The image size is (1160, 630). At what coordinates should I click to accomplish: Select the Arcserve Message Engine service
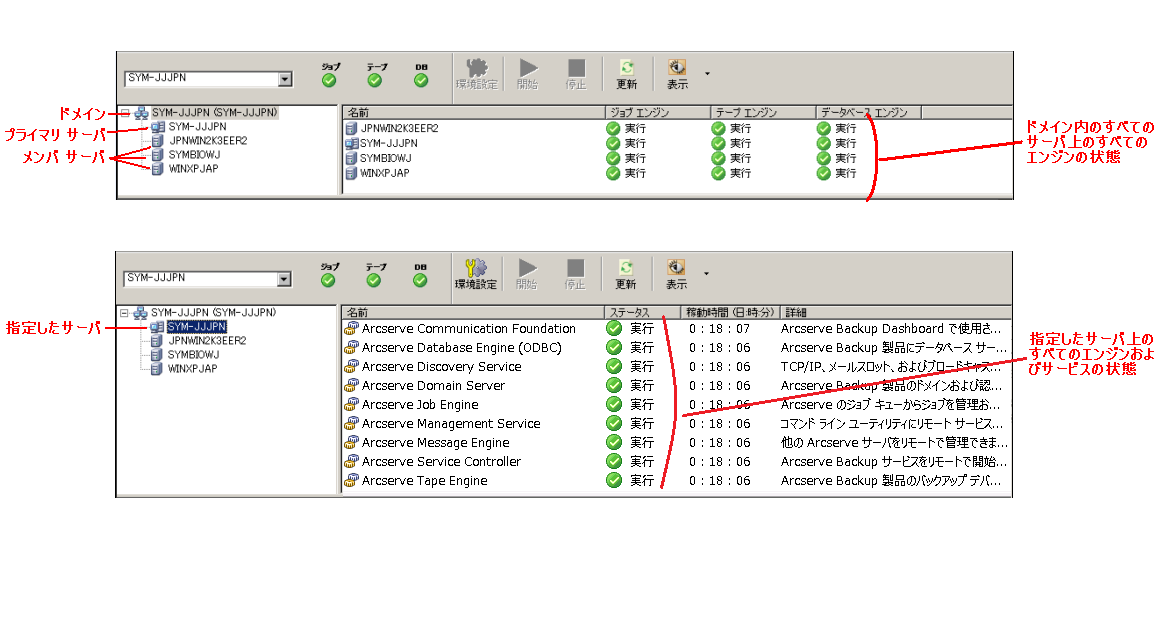coord(435,443)
